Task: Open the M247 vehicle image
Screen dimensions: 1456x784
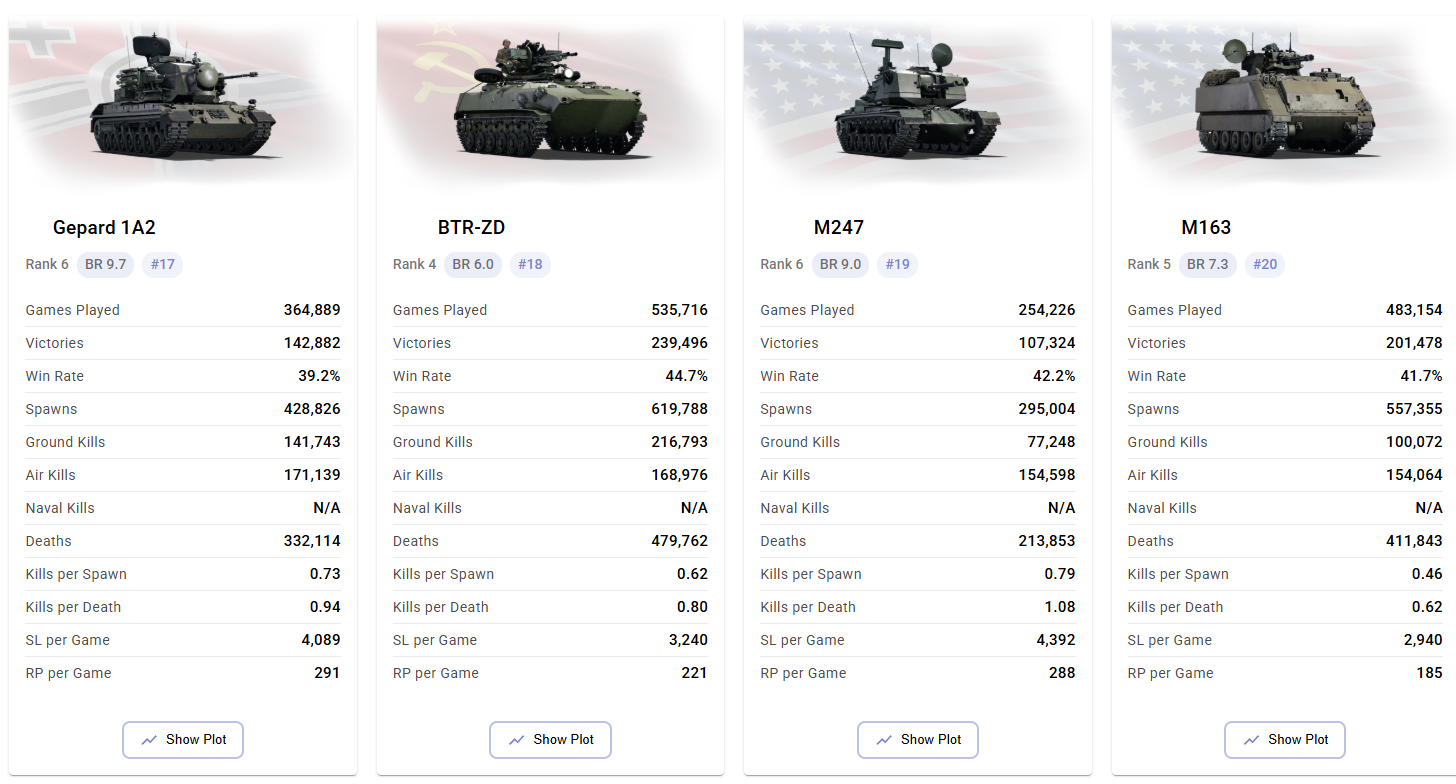Action: pyautogui.click(x=918, y=100)
